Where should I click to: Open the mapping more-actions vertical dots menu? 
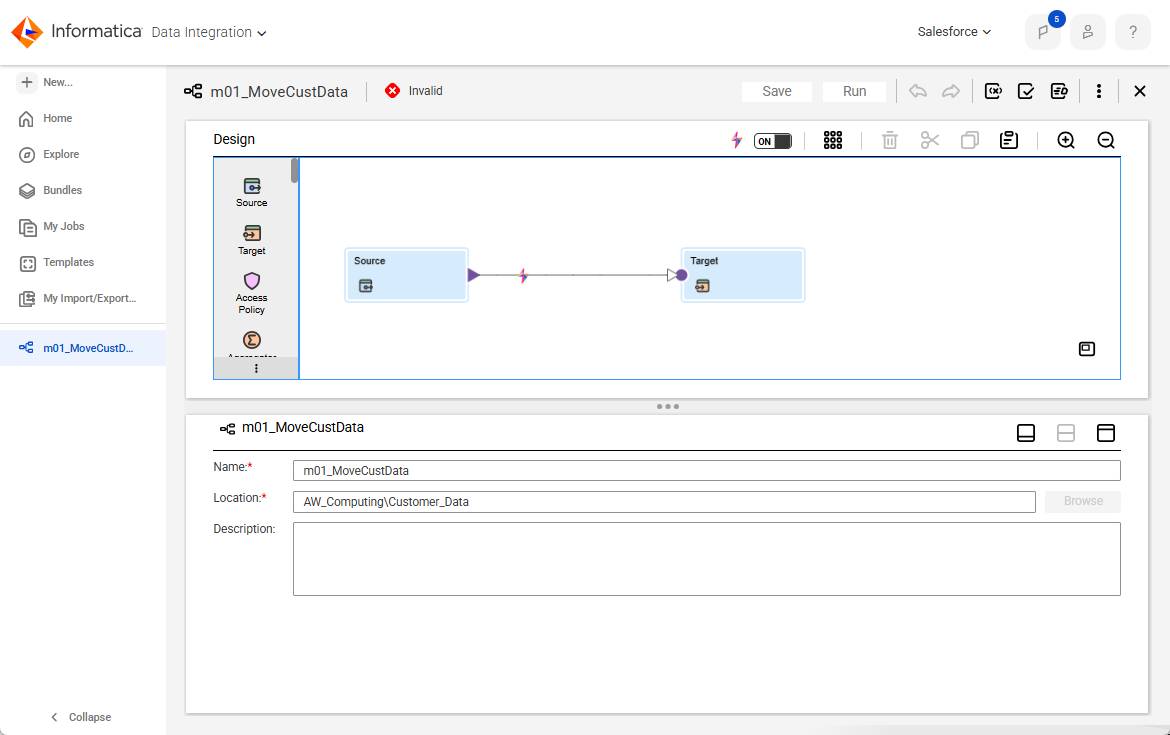point(1098,91)
